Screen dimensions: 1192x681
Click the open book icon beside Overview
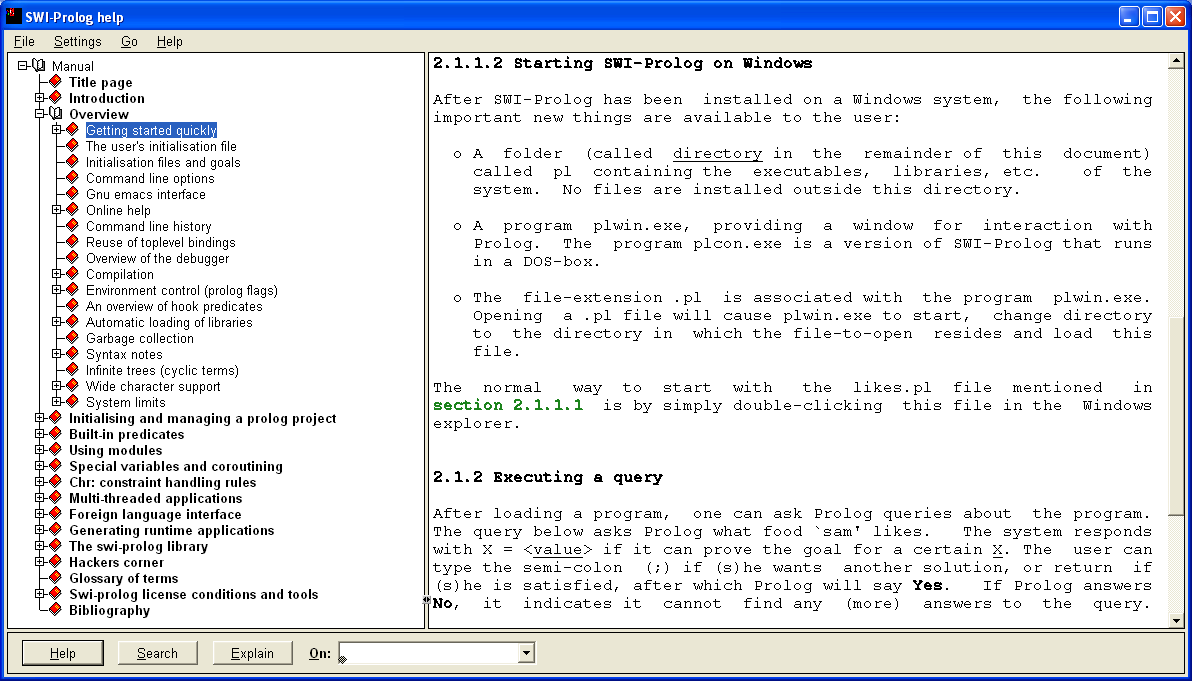[57, 114]
